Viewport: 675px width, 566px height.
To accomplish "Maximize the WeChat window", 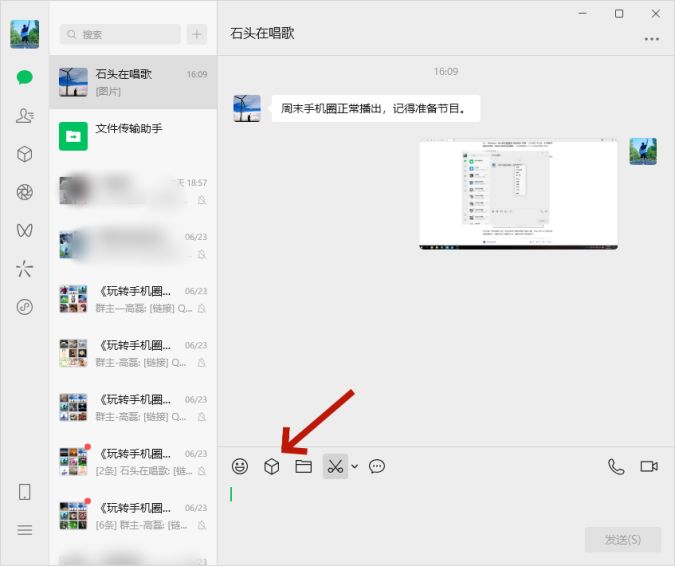I will 619,14.
